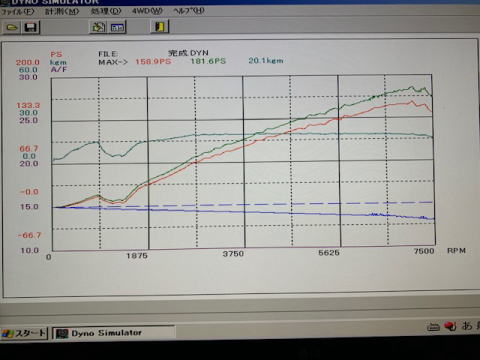
Task: Click the open file folder toolbar icon
Action: (12, 27)
